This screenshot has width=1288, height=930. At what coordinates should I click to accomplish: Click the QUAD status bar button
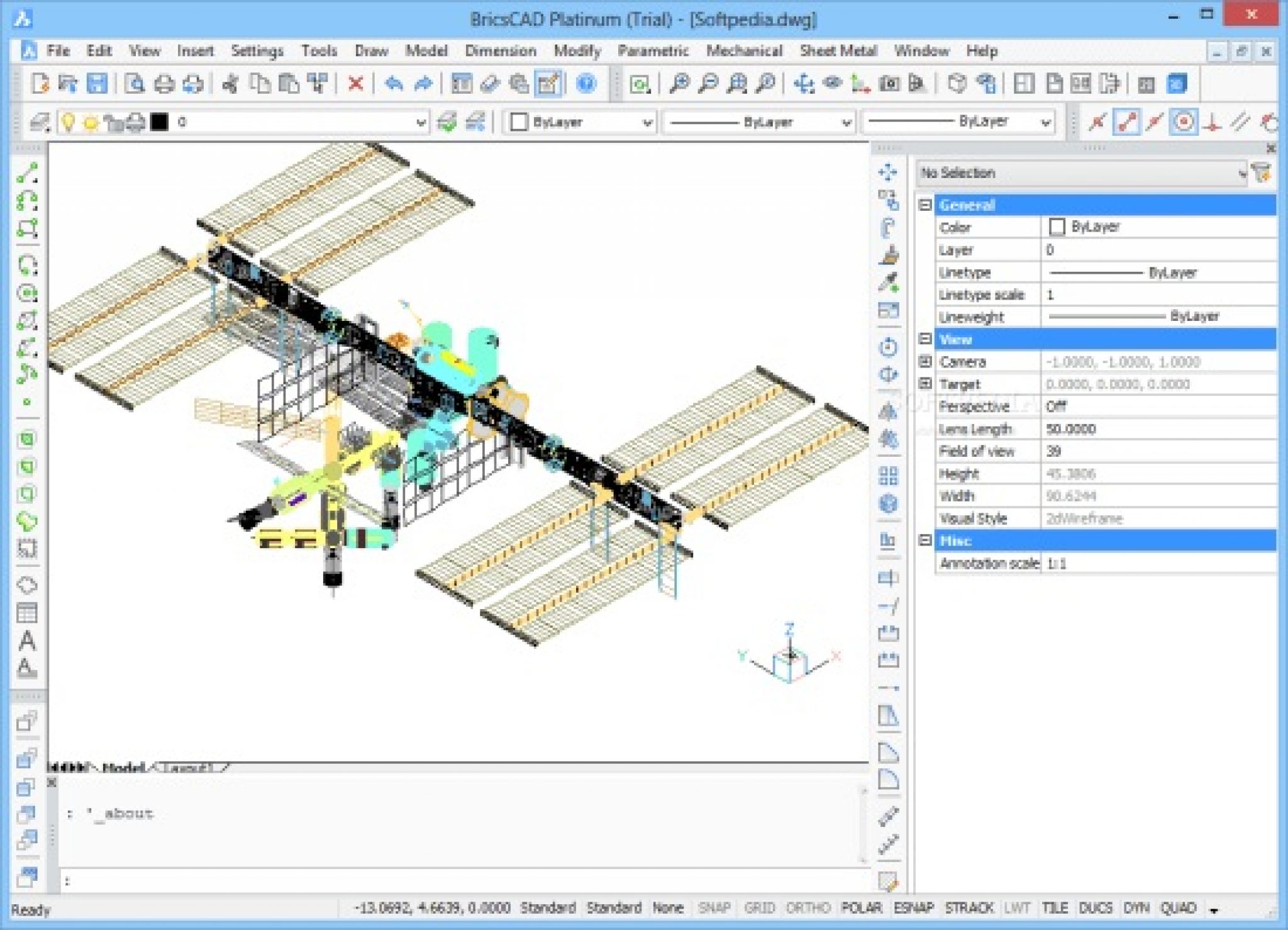(1178, 908)
